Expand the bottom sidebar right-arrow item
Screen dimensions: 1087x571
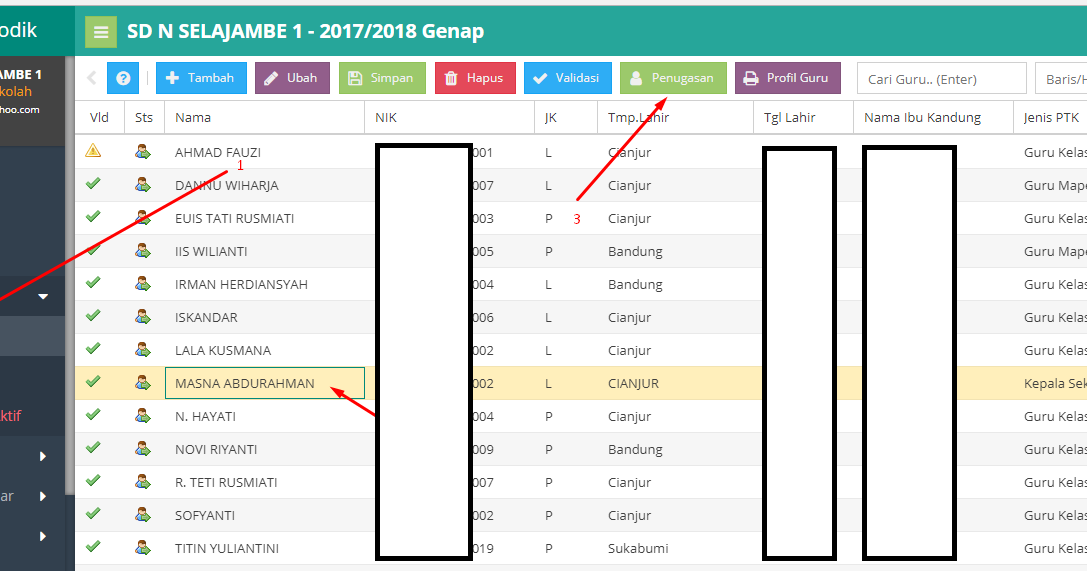coord(43,536)
